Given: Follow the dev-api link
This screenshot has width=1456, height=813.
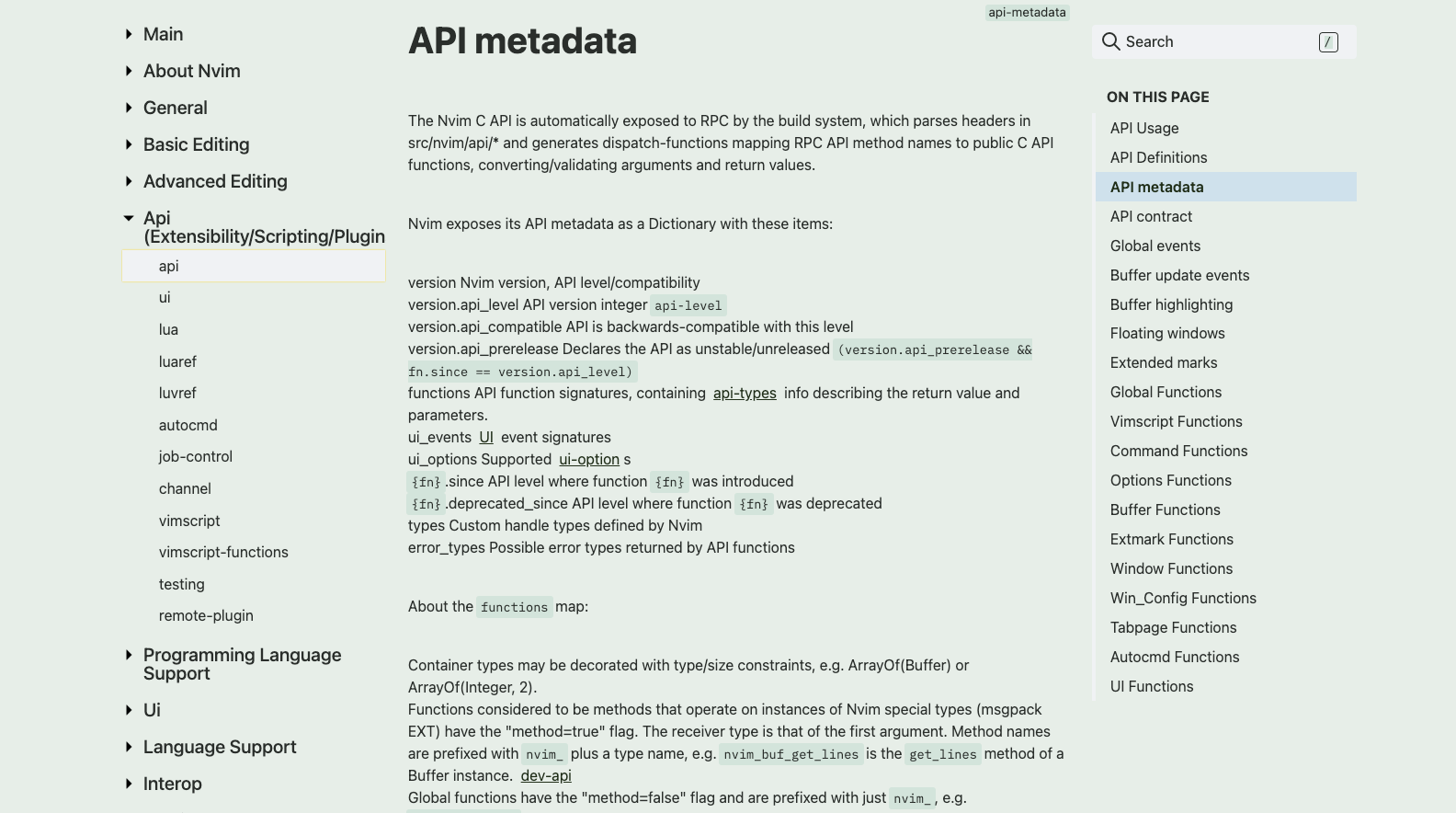Looking at the screenshot, I should (x=546, y=775).
